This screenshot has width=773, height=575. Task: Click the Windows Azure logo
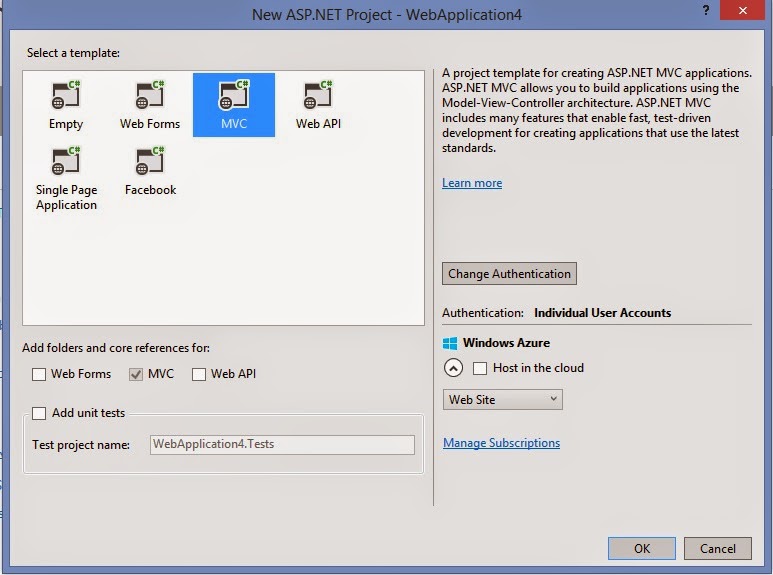(450, 343)
